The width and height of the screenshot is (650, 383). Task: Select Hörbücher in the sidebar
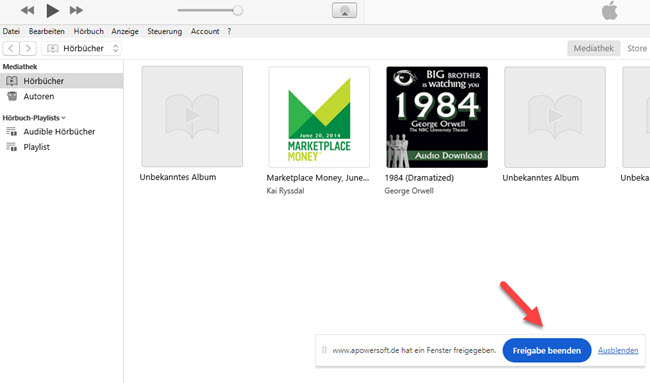pos(61,81)
